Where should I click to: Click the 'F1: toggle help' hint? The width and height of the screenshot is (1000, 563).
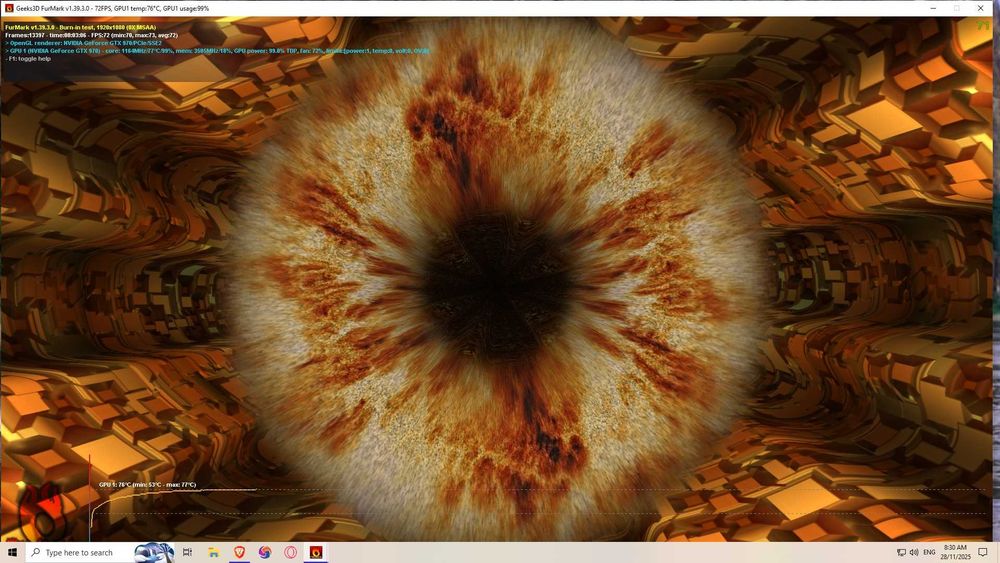tap(28, 59)
